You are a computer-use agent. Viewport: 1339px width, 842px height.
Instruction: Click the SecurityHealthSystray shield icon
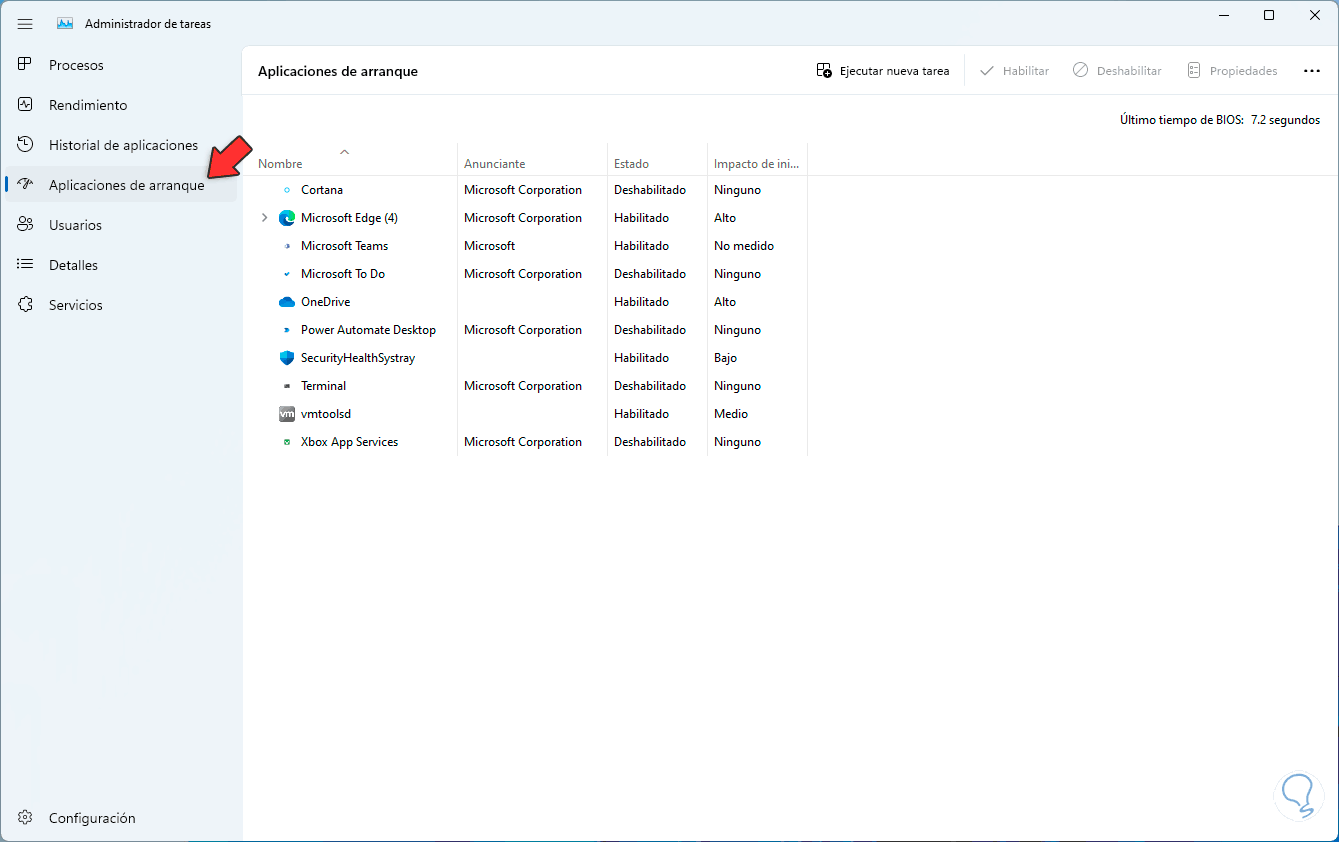point(287,358)
